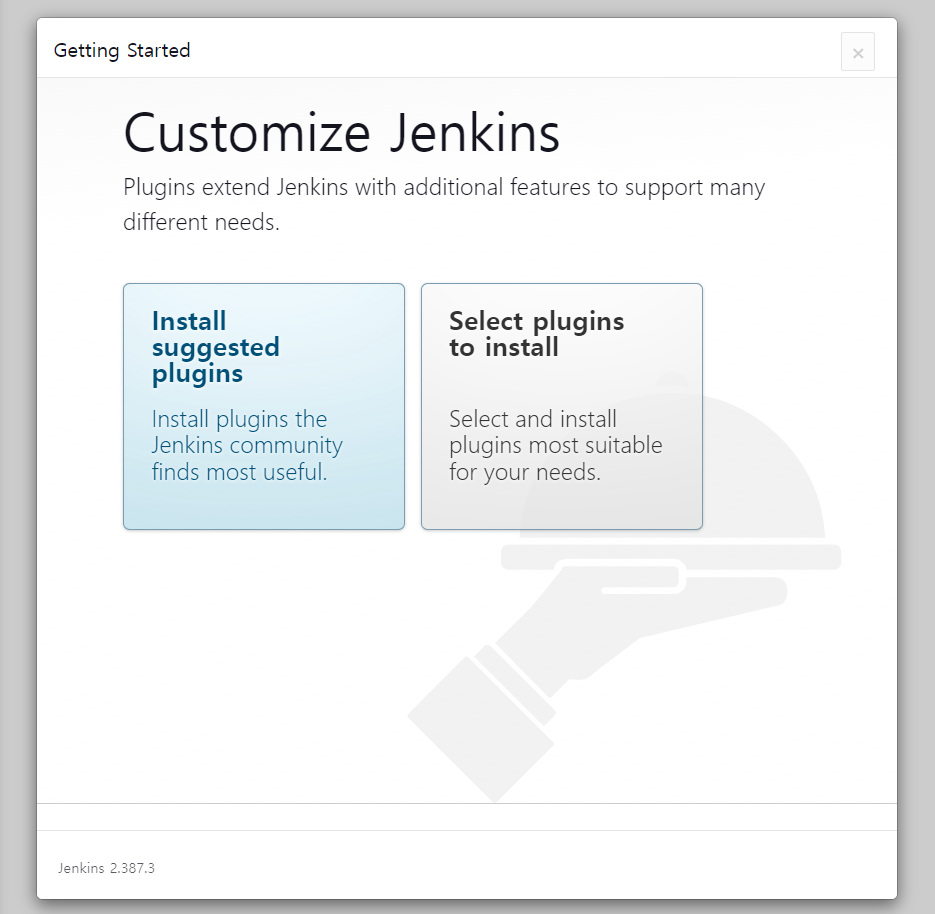Close the Getting Started dialog
Screen dimensions: 935x914
point(857,52)
